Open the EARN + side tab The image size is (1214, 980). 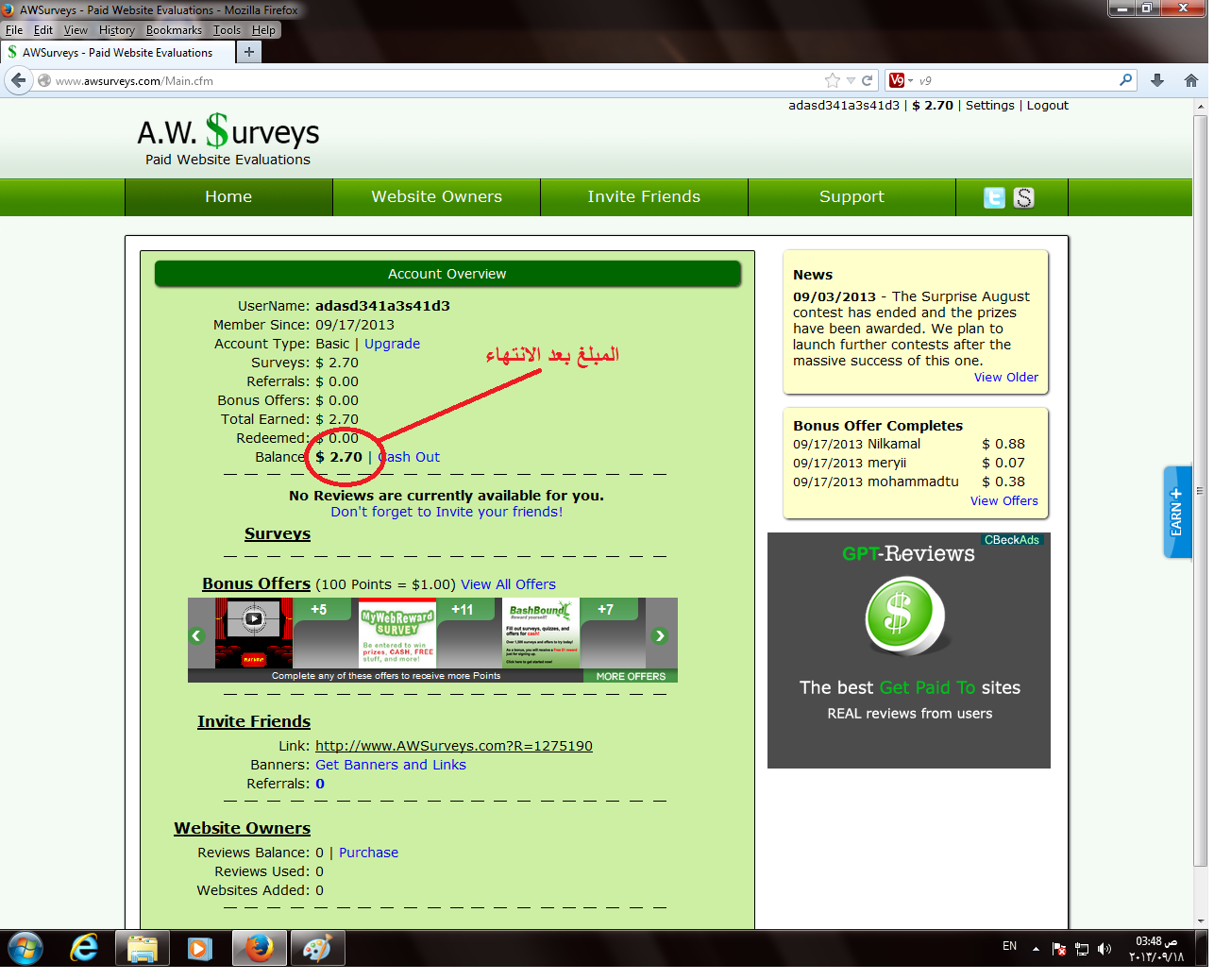tap(1177, 512)
